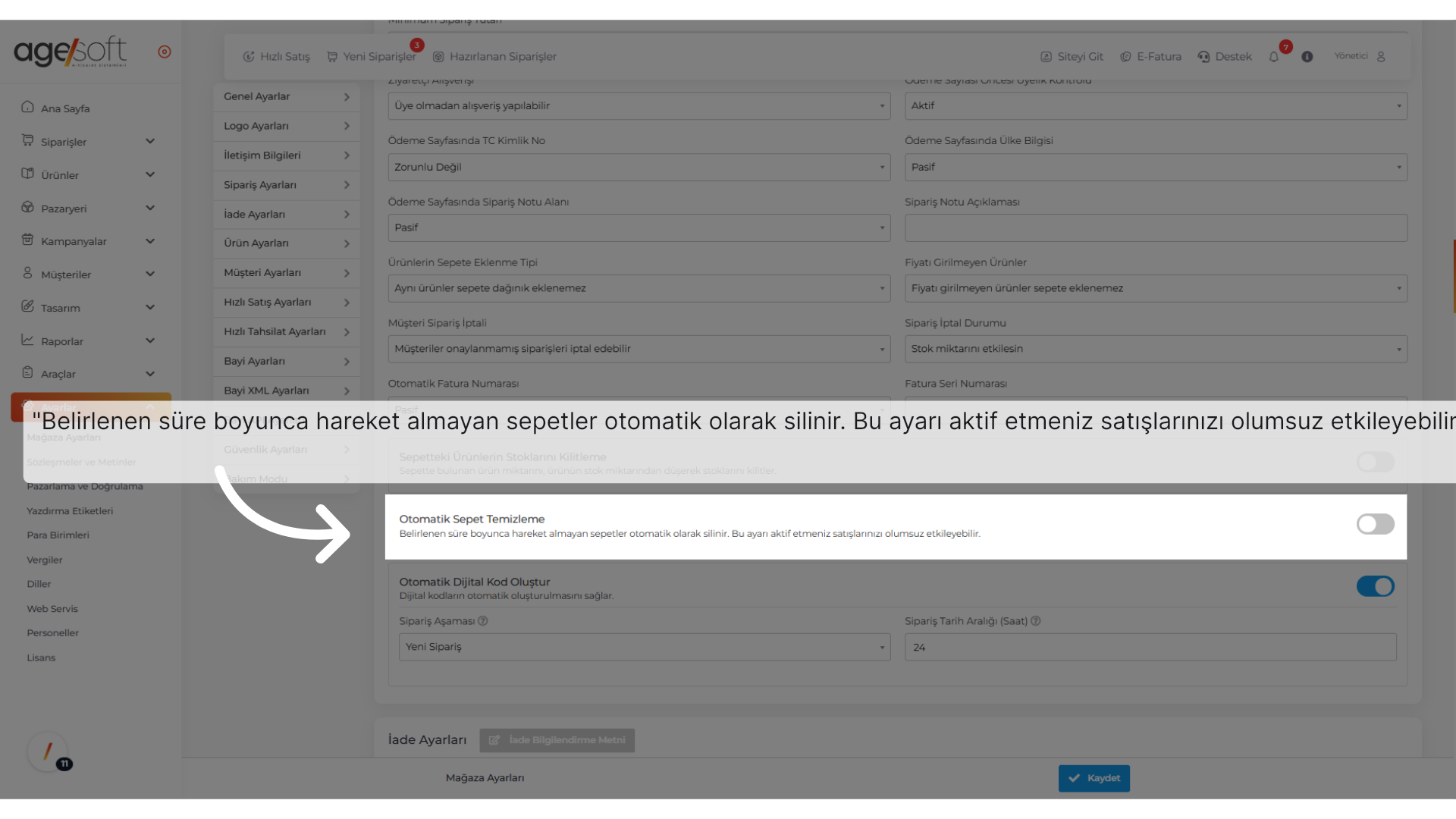
Task: Select Logo Ayarları section
Action: [287, 126]
